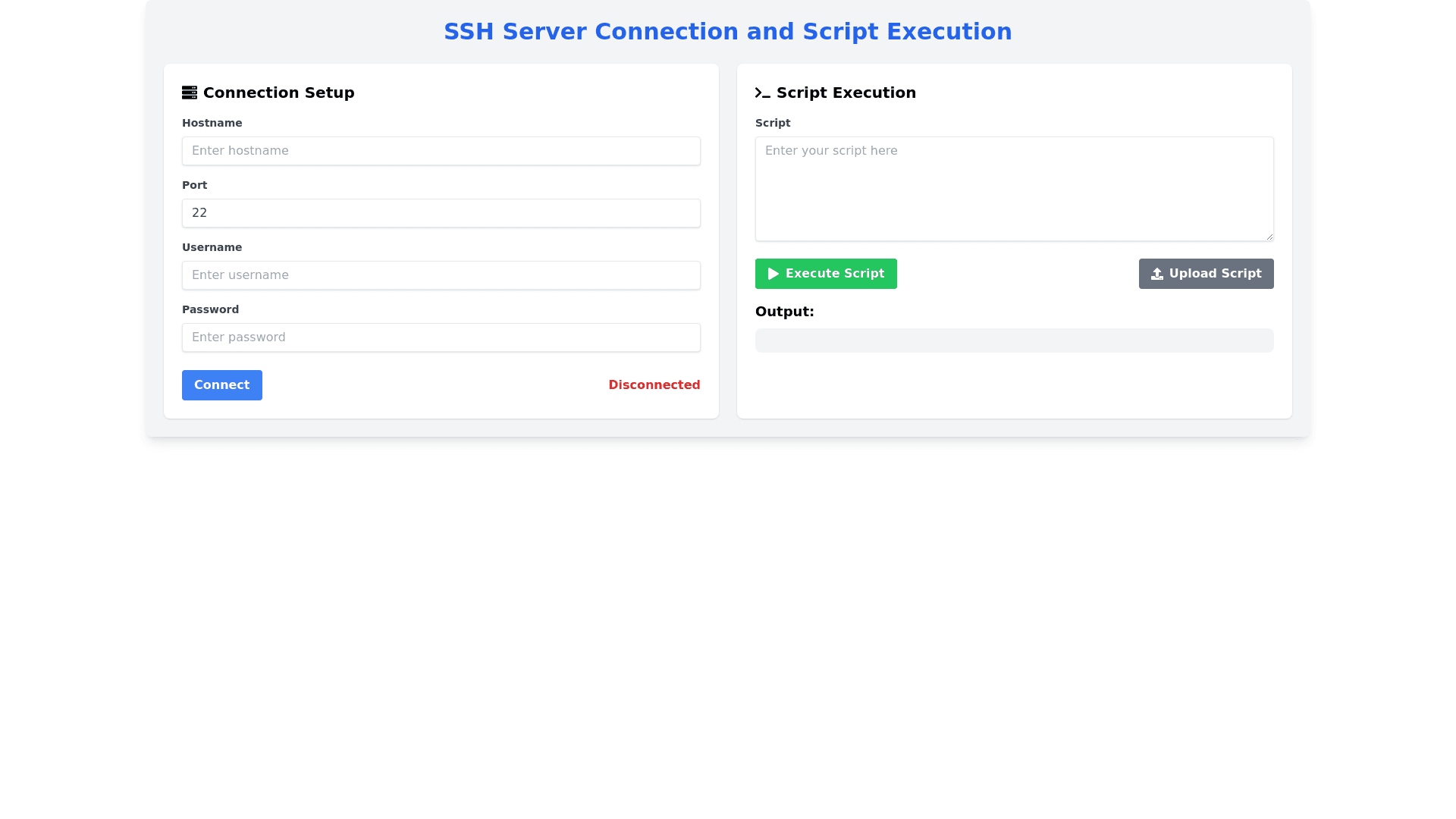Click the terminal prompt icon beside Script Execution
The height and width of the screenshot is (819, 1456).
click(x=762, y=93)
